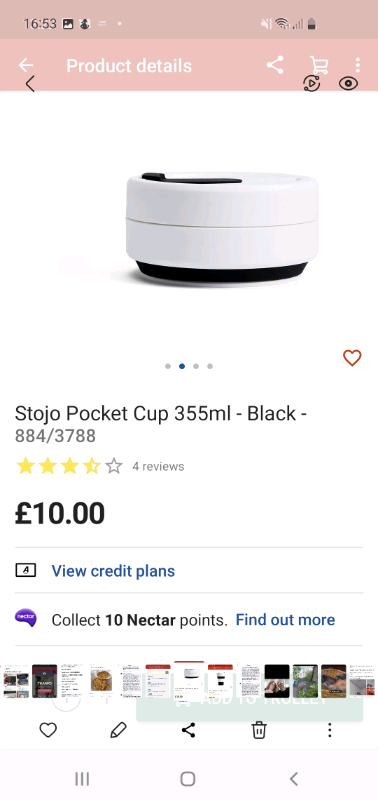This screenshot has width=378, height=800.
Task: Open the View credit plans link
Action: pyautogui.click(x=113, y=571)
